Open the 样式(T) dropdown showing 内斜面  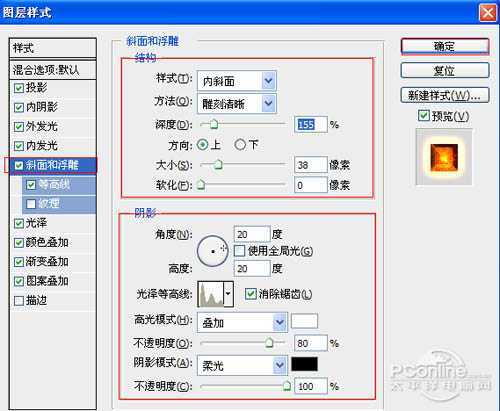tap(237, 81)
